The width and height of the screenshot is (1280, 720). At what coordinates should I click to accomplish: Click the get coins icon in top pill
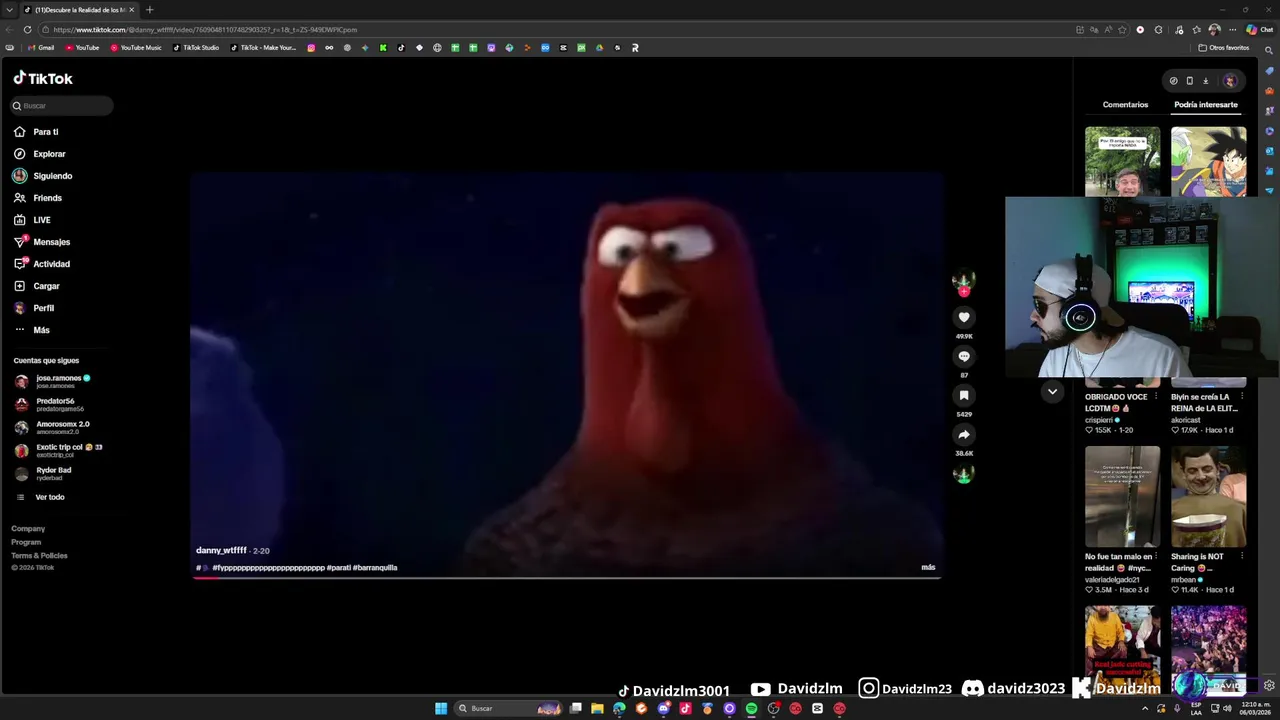click(1173, 81)
